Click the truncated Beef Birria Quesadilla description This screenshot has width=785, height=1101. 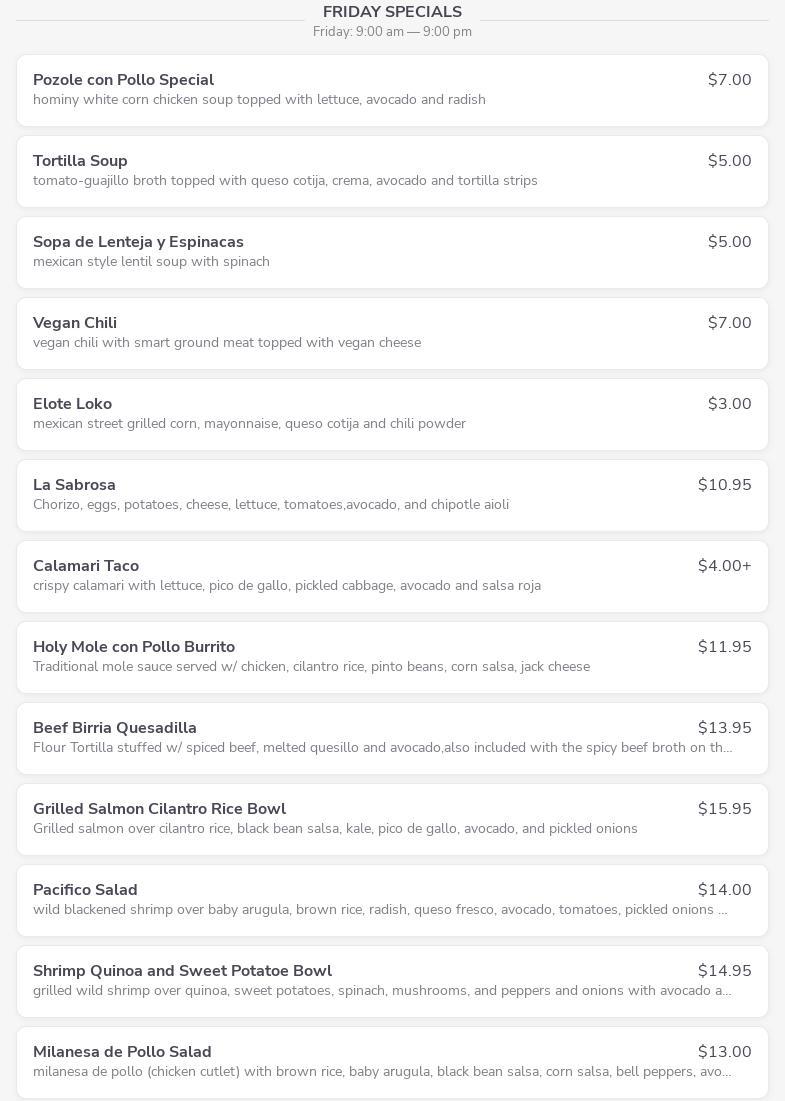[x=382, y=748]
